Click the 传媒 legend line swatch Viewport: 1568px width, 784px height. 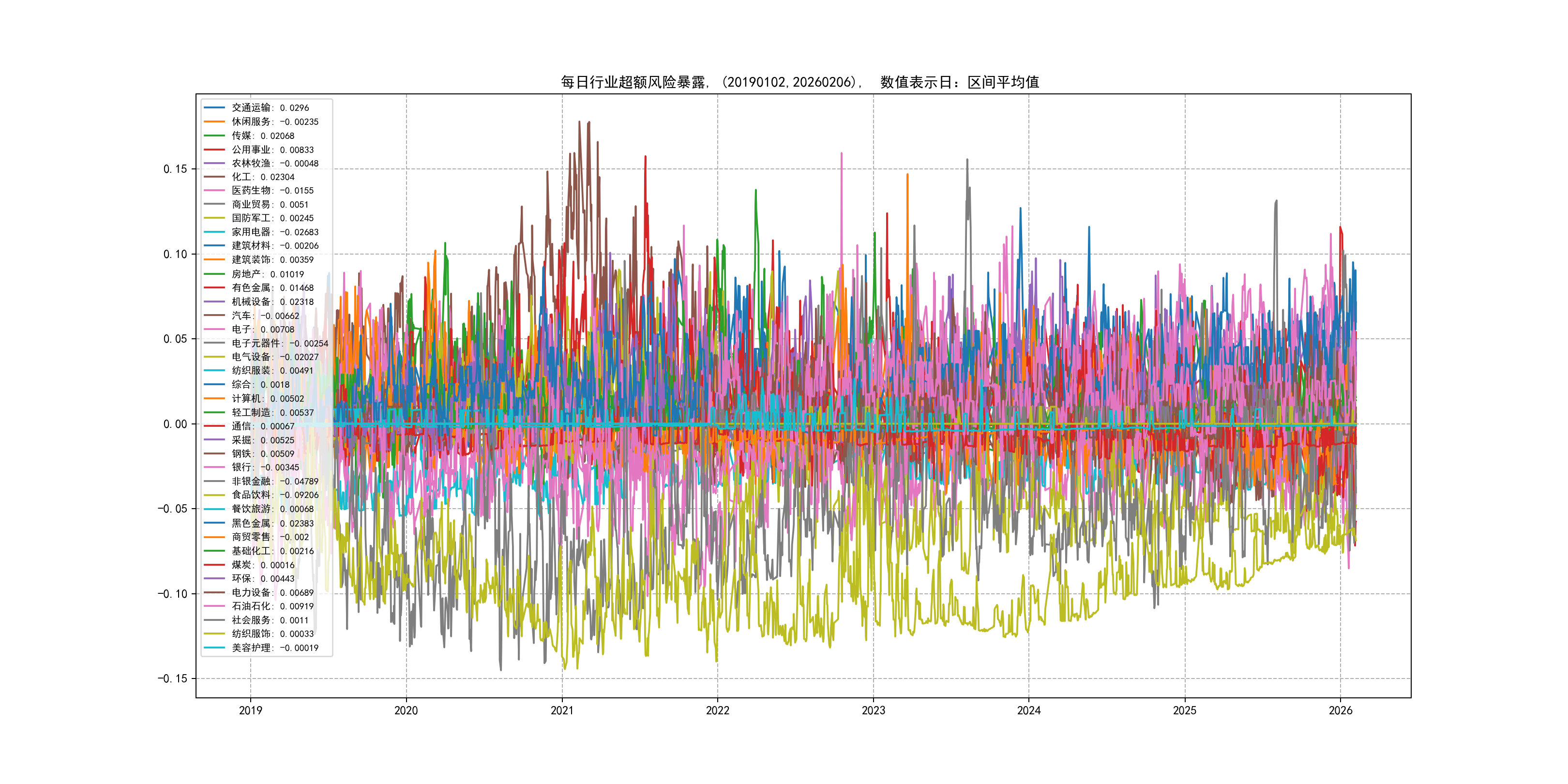214,136
